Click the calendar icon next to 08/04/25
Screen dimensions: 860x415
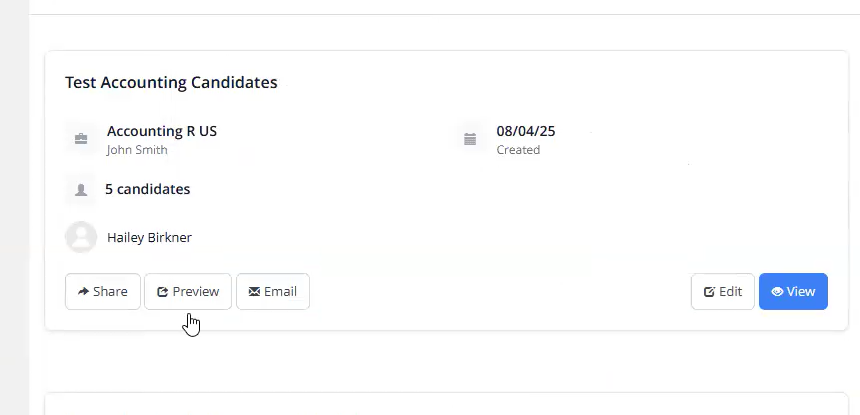click(470, 139)
